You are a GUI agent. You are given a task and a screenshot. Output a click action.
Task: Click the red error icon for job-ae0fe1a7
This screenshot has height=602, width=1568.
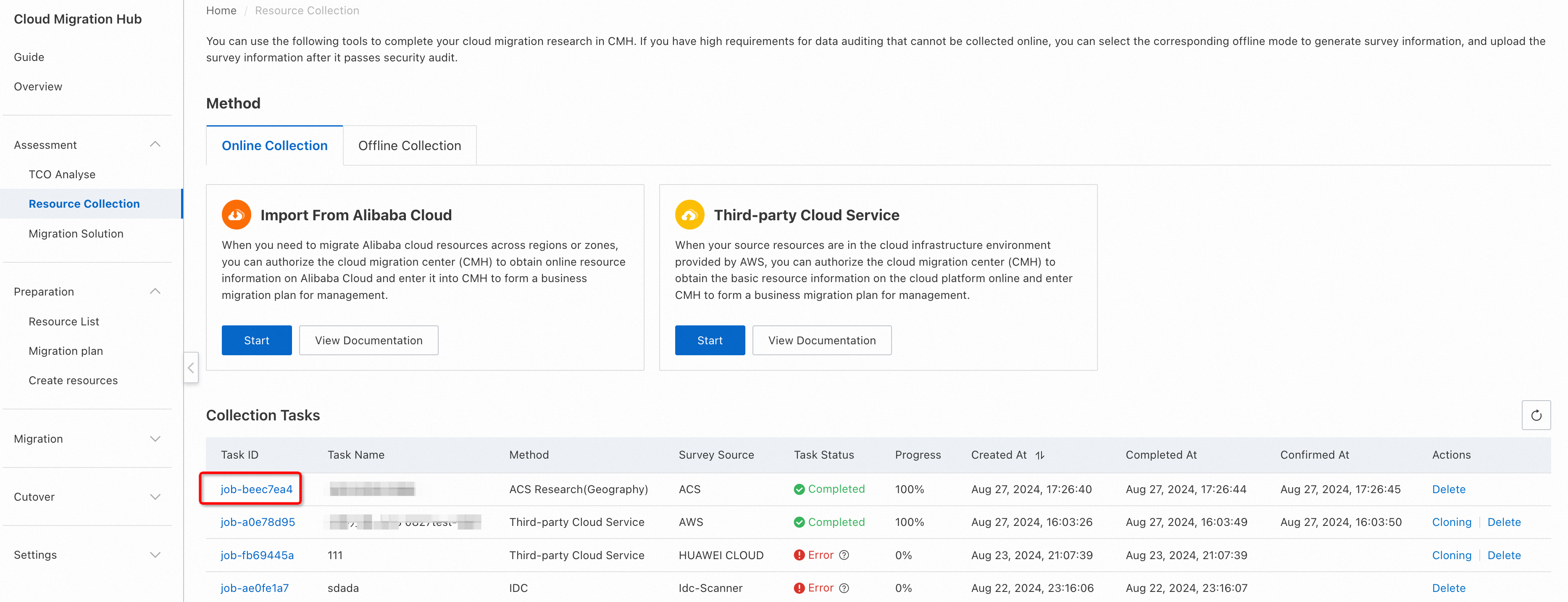tap(799, 588)
